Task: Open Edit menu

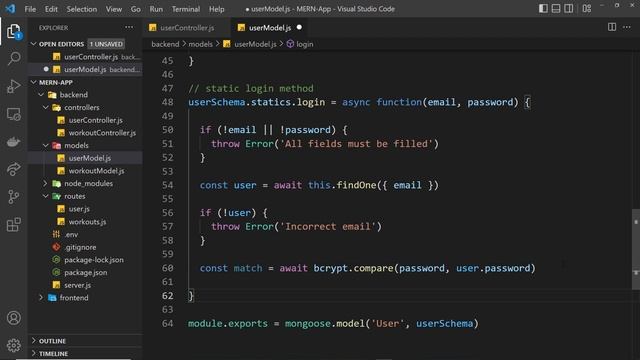Action: tap(51, 9)
